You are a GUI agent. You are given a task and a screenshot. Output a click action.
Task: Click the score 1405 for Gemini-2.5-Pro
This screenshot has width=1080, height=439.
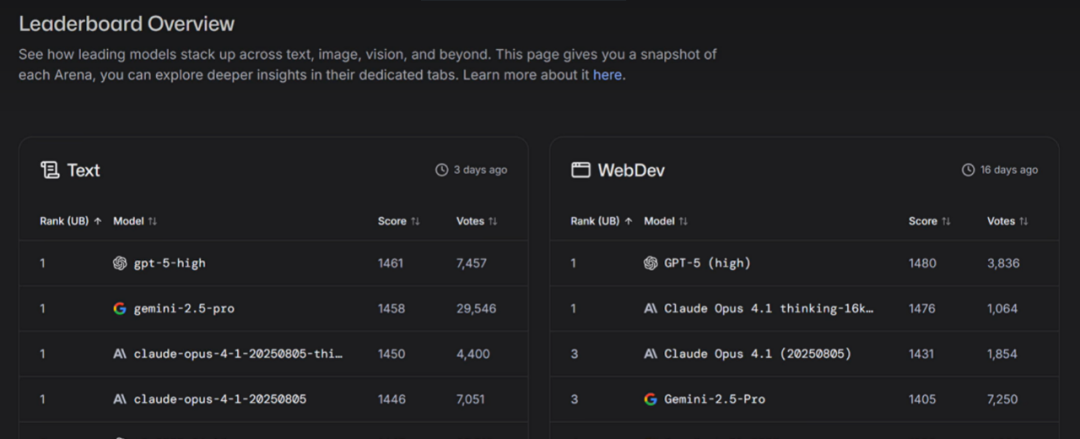(x=922, y=399)
